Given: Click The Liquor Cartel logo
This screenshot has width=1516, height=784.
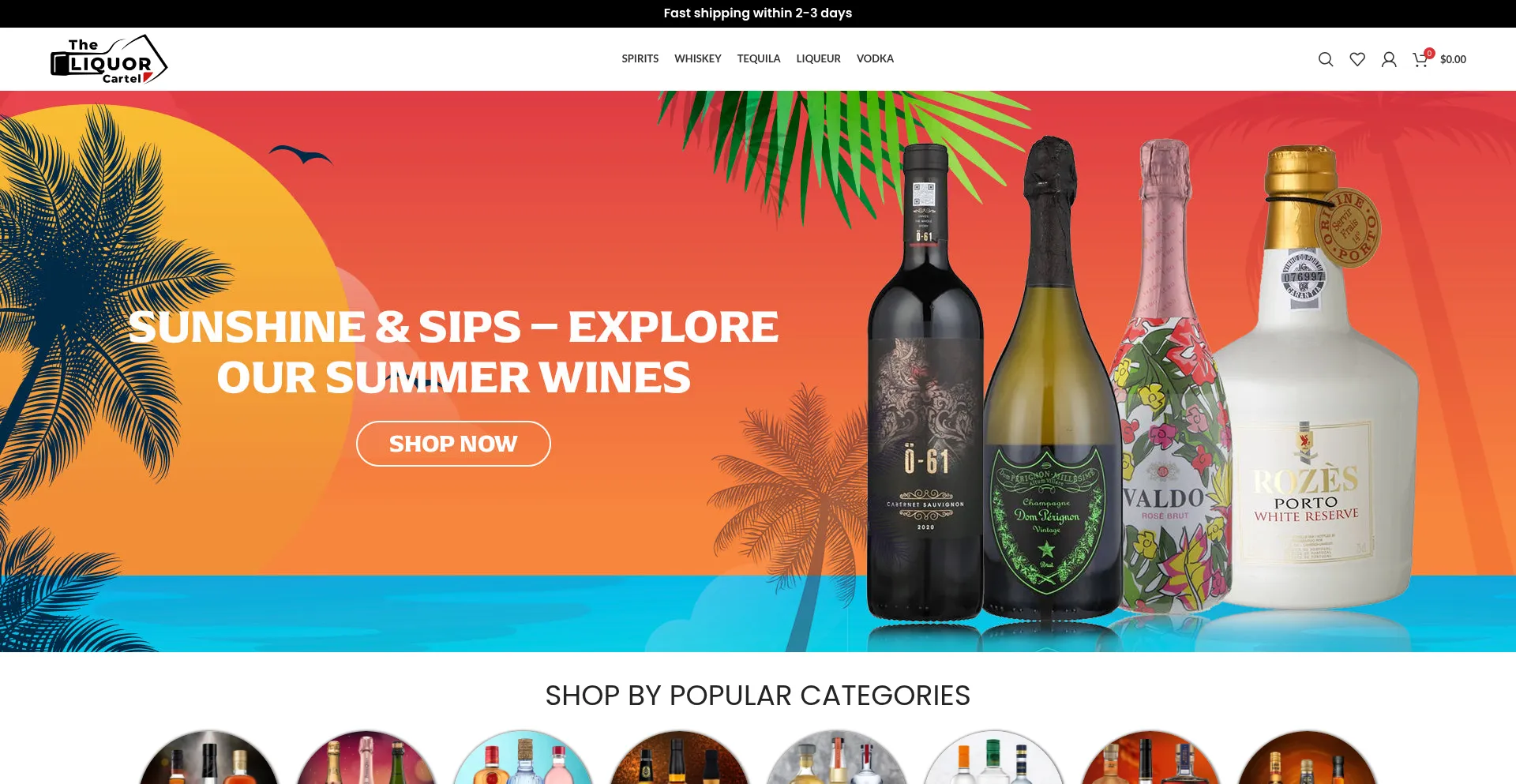Looking at the screenshot, I should (109, 59).
